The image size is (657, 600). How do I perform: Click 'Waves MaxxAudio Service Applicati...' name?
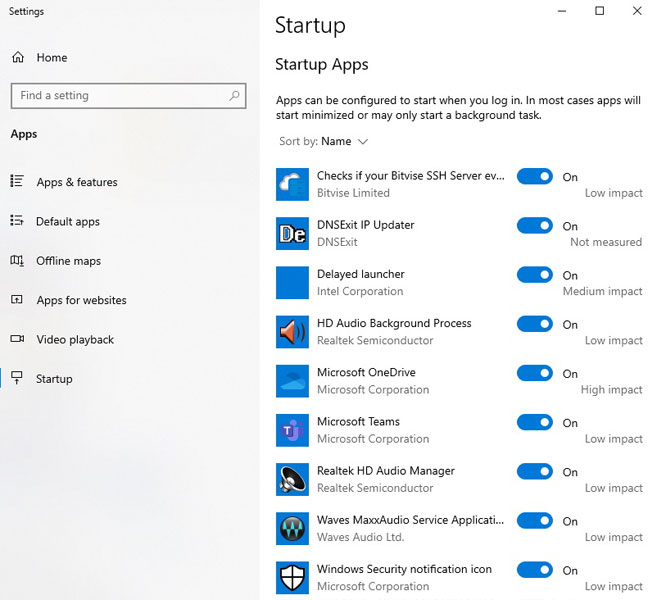tap(410, 520)
